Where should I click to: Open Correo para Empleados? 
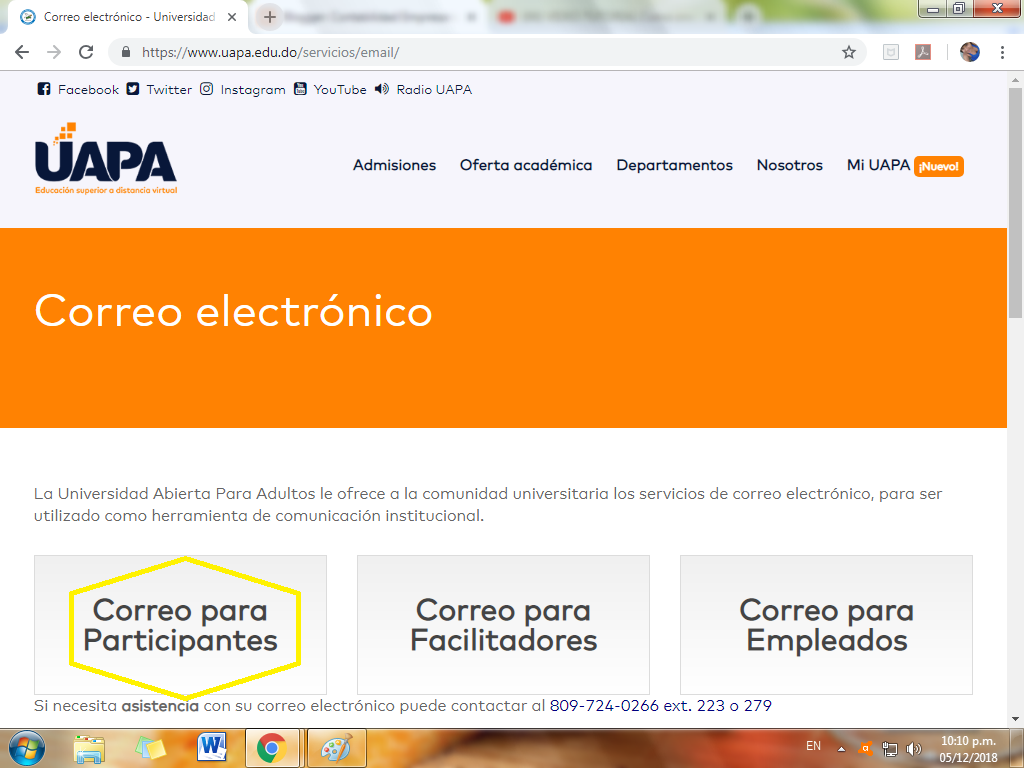click(x=826, y=624)
